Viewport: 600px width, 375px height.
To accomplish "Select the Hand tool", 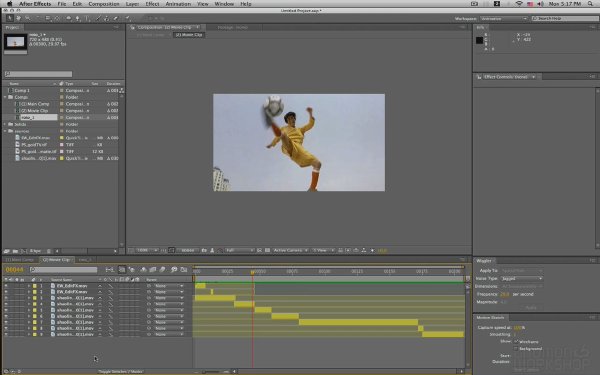I will pyautogui.click(x=18, y=18).
